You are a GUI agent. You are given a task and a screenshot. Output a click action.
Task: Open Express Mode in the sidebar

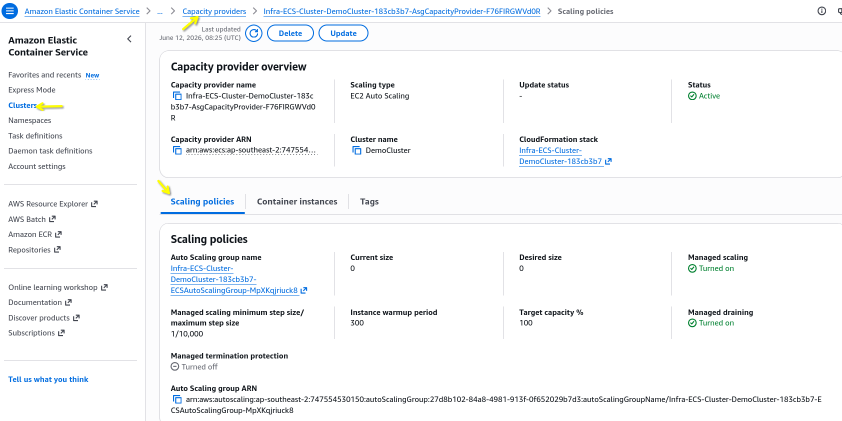pyautogui.click(x=32, y=90)
